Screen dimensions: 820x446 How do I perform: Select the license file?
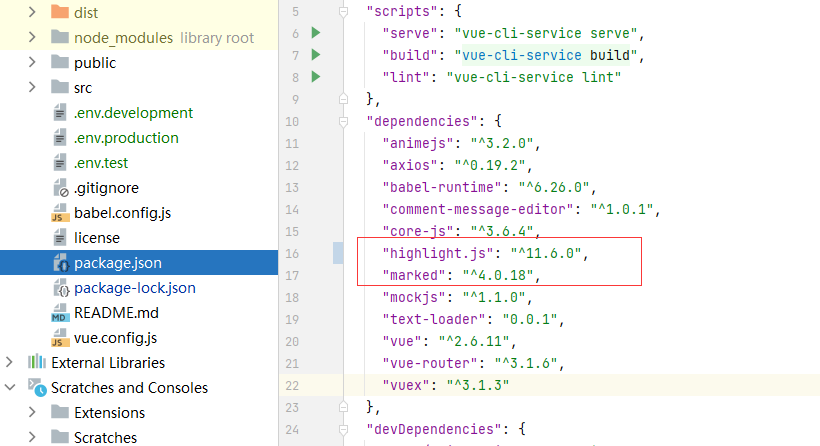96,238
